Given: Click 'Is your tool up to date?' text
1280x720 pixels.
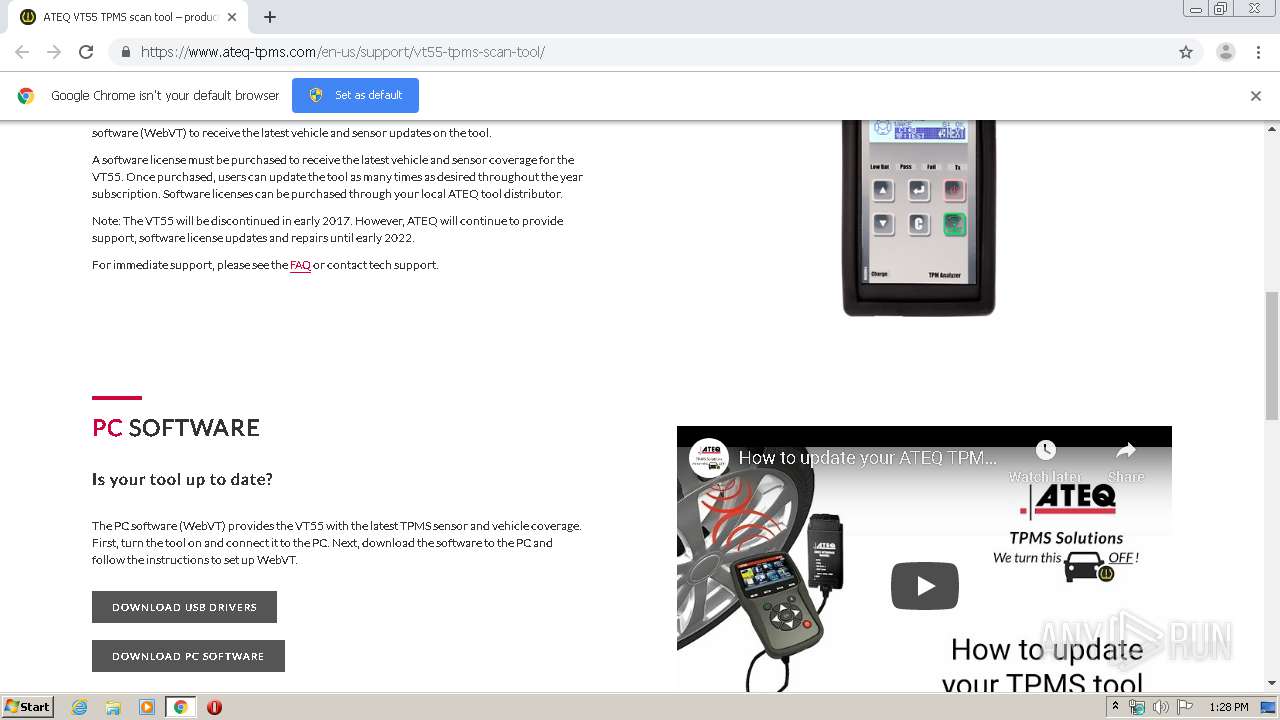Looking at the screenshot, I should click(182, 479).
